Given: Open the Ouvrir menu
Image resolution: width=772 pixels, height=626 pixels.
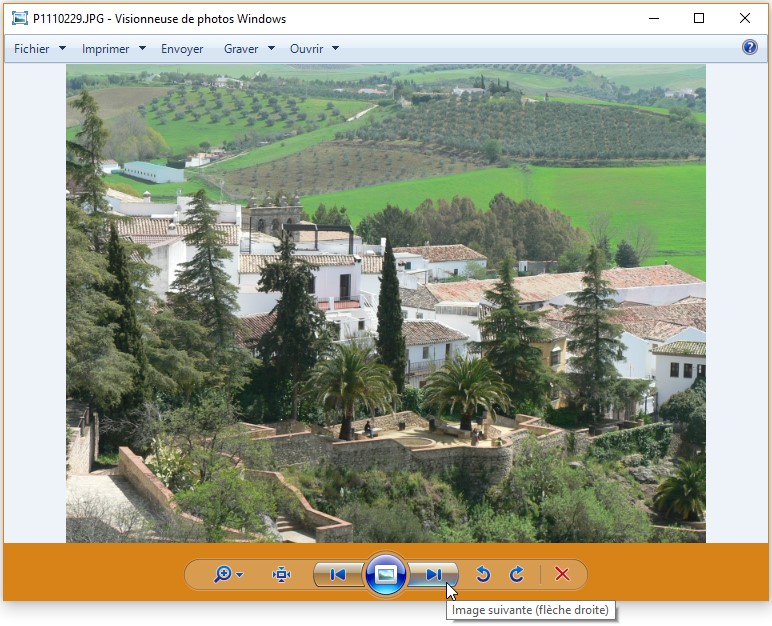Looking at the screenshot, I should tap(306, 49).
